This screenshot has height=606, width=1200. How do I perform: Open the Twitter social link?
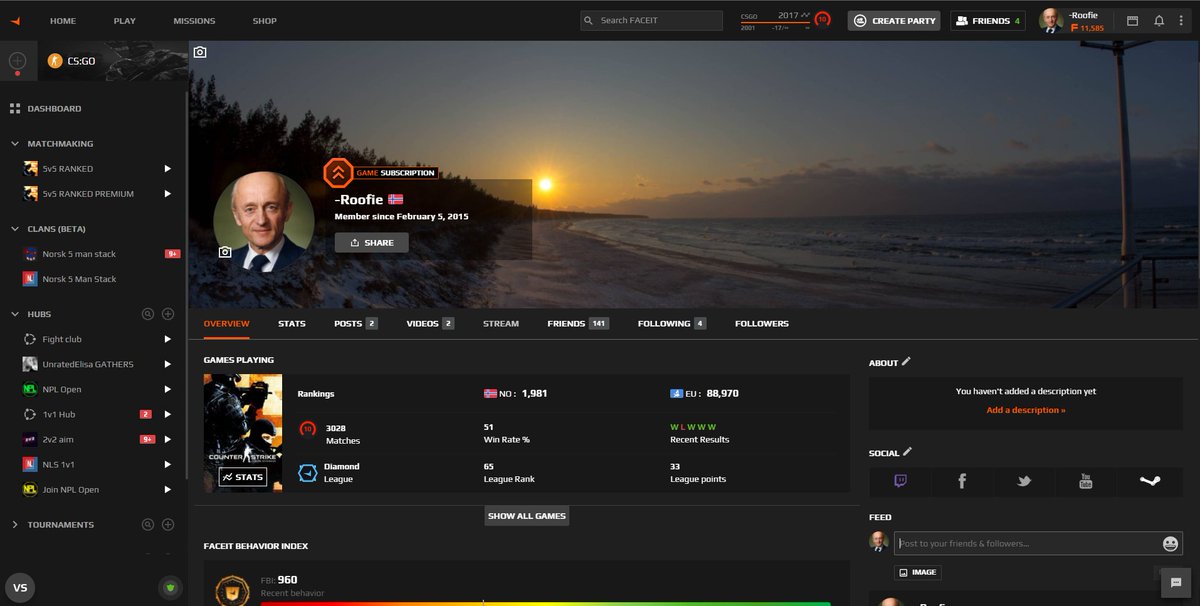point(1024,481)
